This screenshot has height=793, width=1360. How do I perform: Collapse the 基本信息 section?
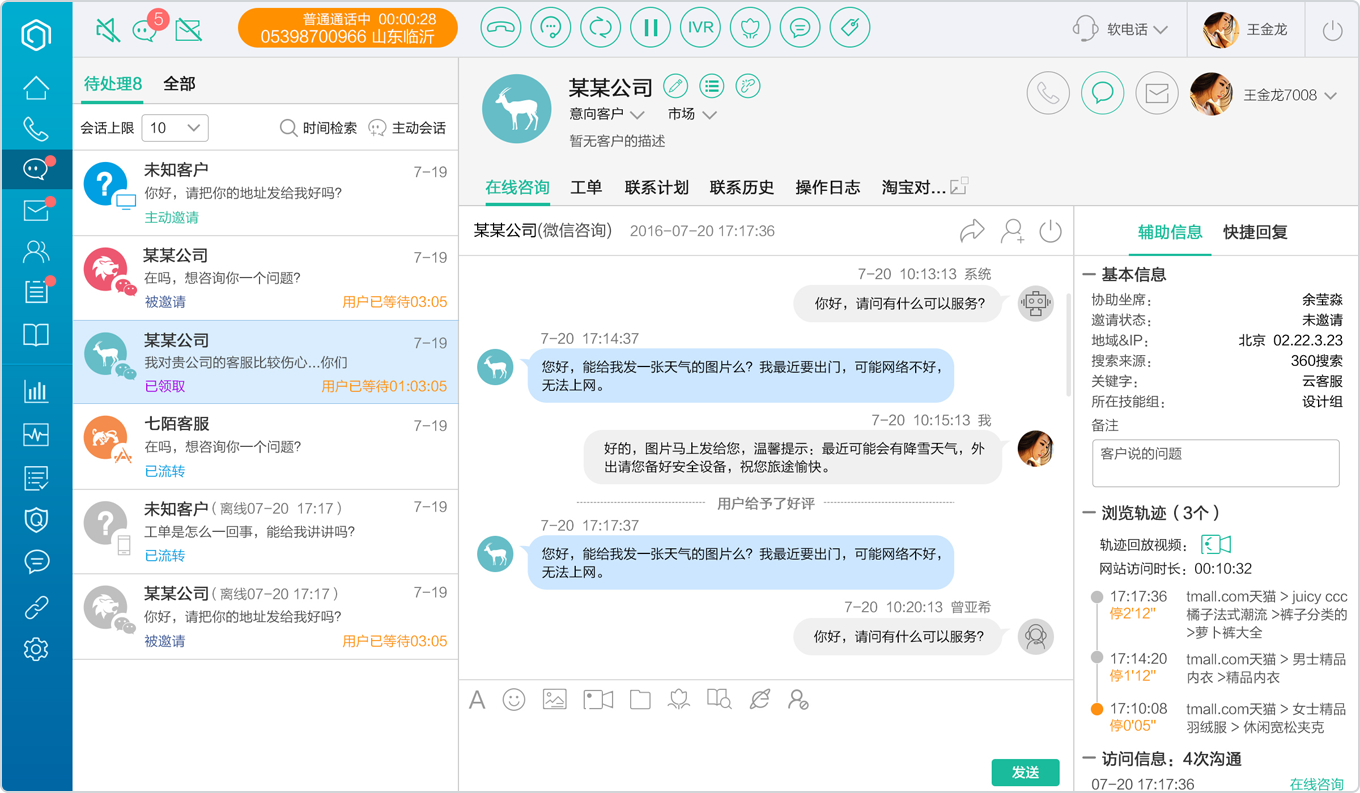coord(1089,274)
